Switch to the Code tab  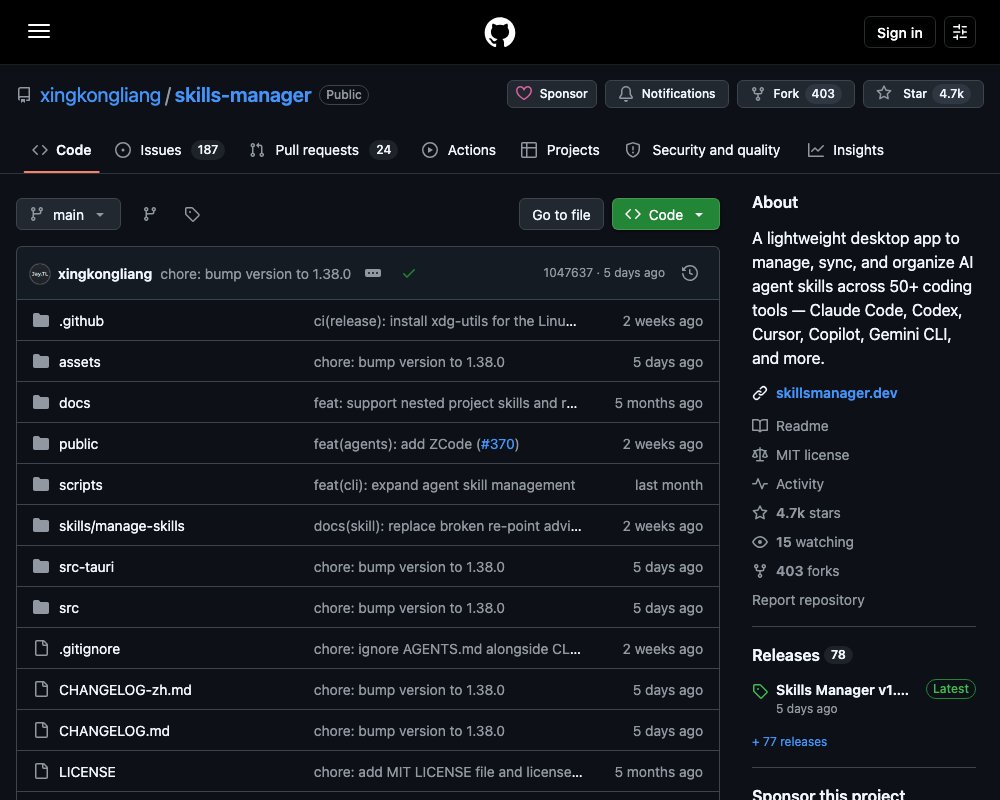tap(62, 150)
